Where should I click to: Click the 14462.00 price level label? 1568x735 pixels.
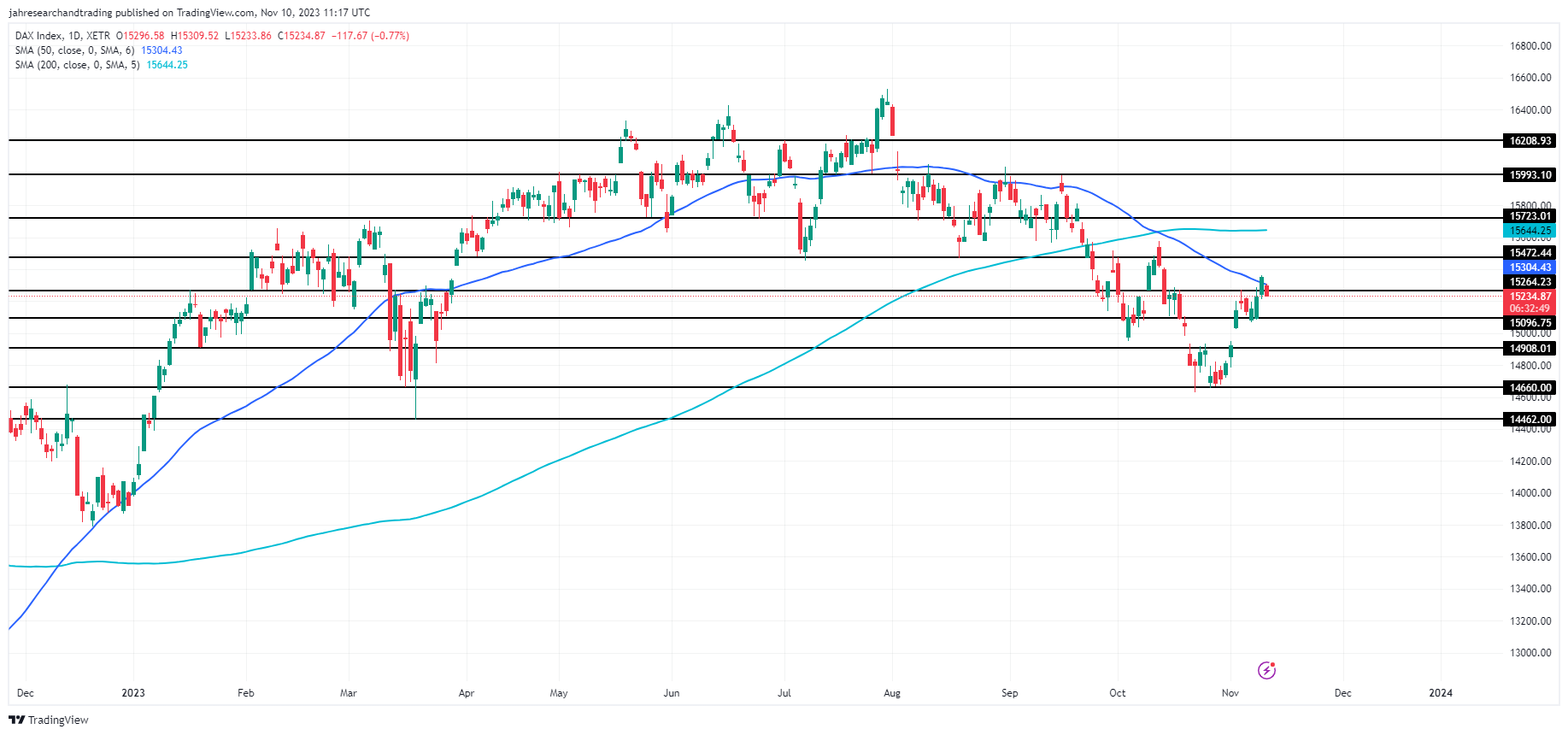coord(1530,420)
